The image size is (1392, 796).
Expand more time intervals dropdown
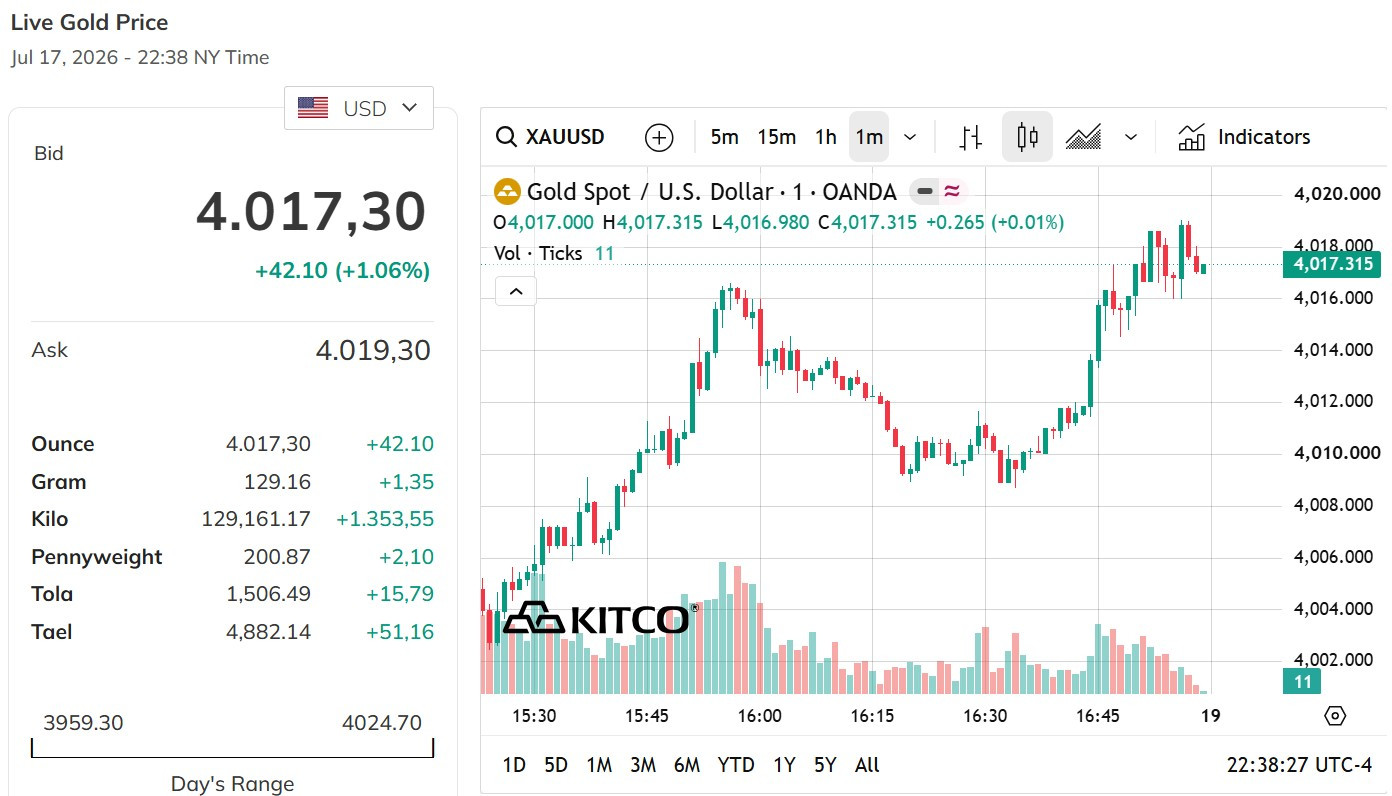pyautogui.click(x=910, y=137)
